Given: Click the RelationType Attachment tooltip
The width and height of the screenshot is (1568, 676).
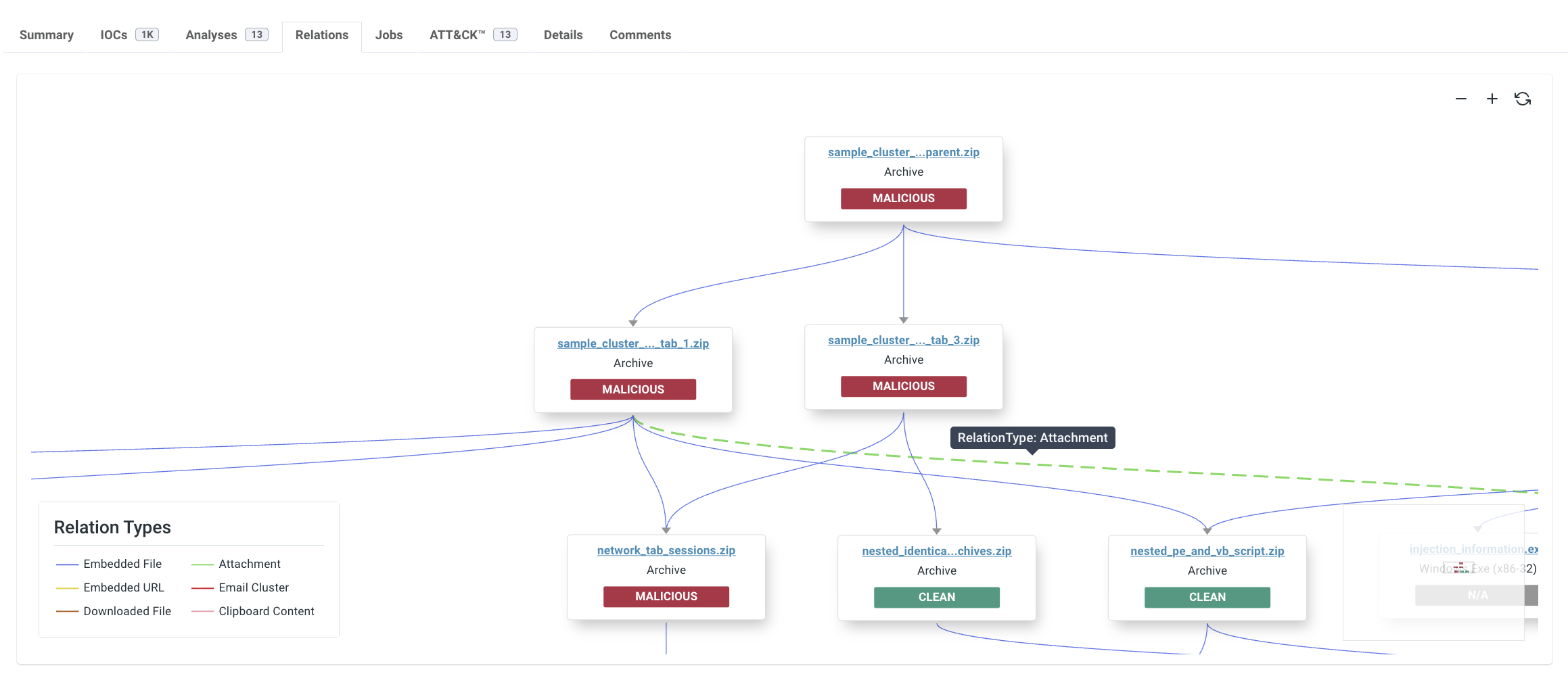Looking at the screenshot, I should 1033,437.
